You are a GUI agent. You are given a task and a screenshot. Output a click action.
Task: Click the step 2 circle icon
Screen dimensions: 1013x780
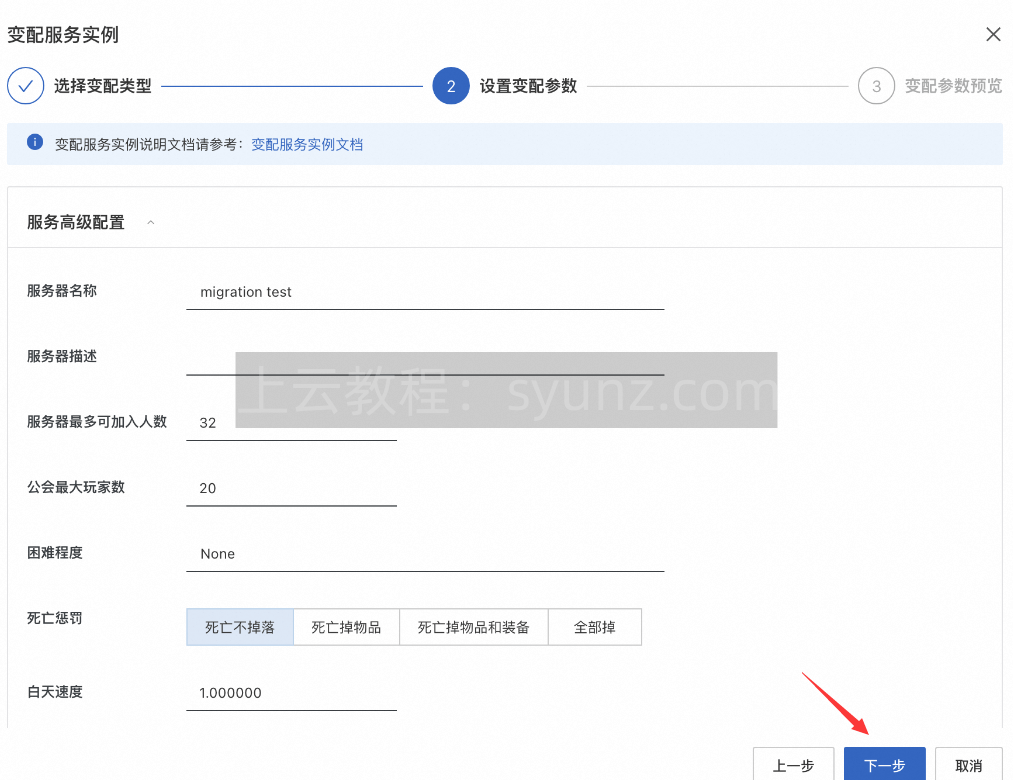(x=451, y=85)
